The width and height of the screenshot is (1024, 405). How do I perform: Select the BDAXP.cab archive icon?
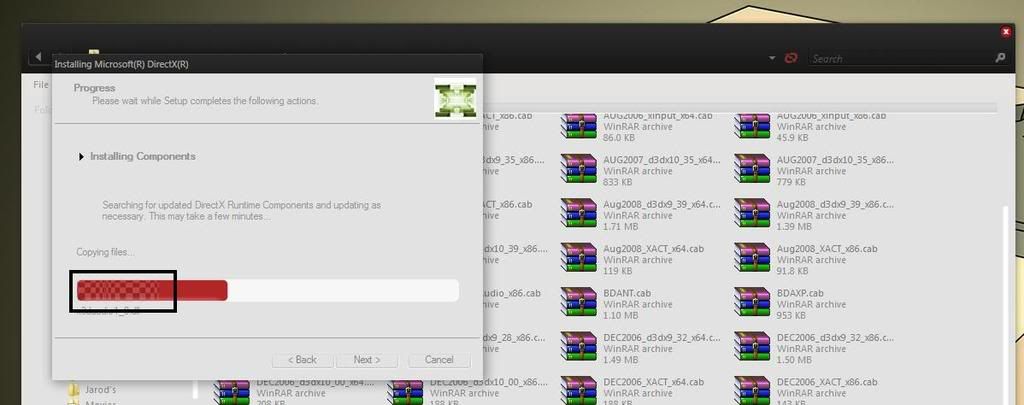tap(752, 302)
